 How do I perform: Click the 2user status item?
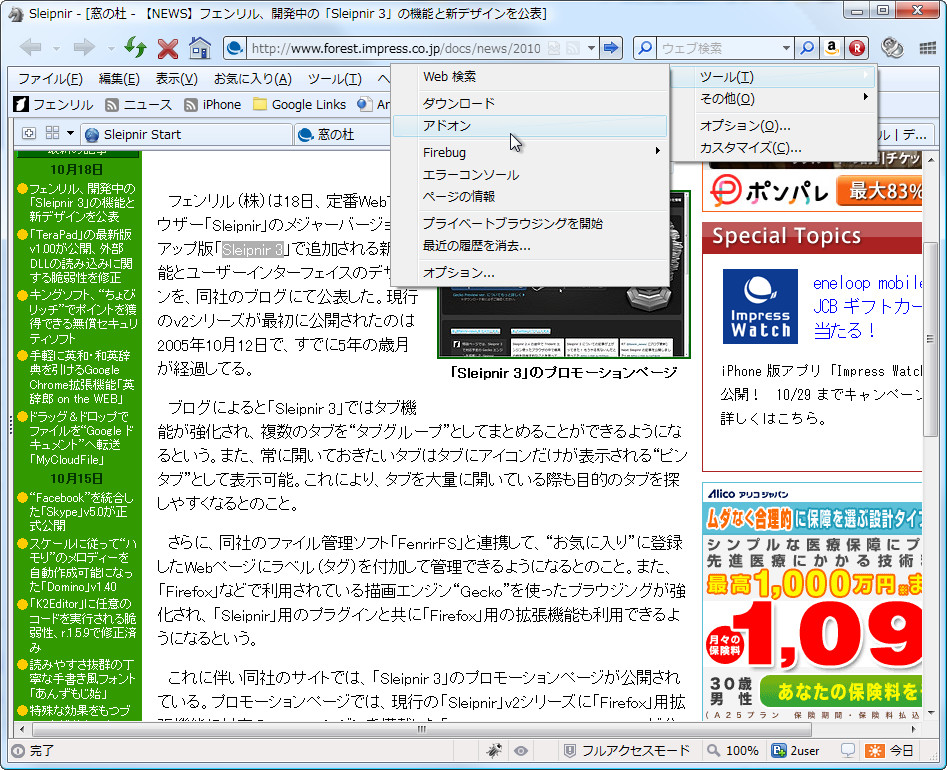(x=796, y=750)
